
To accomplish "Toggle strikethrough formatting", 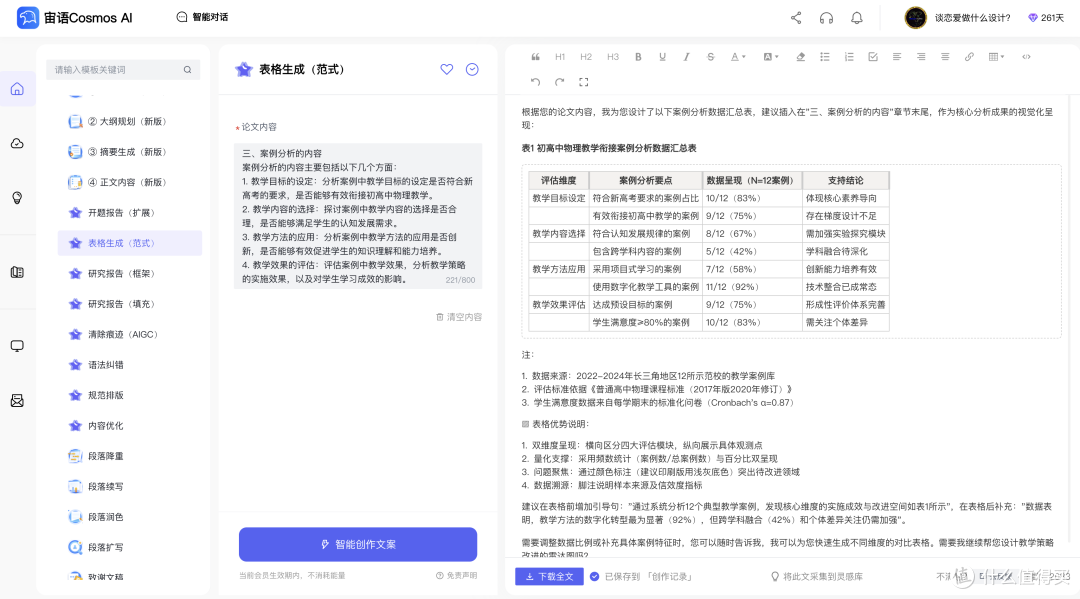I will (x=711, y=57).
